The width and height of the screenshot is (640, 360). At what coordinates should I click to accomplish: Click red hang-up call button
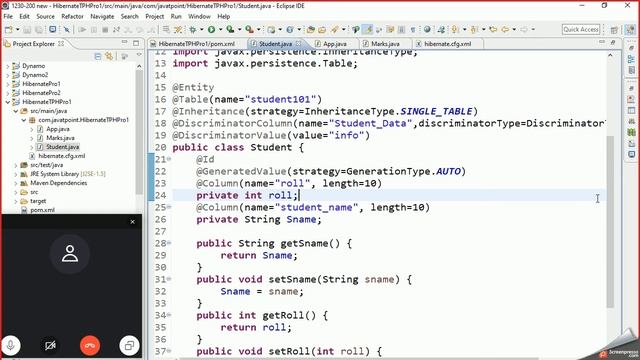point(90,345)
